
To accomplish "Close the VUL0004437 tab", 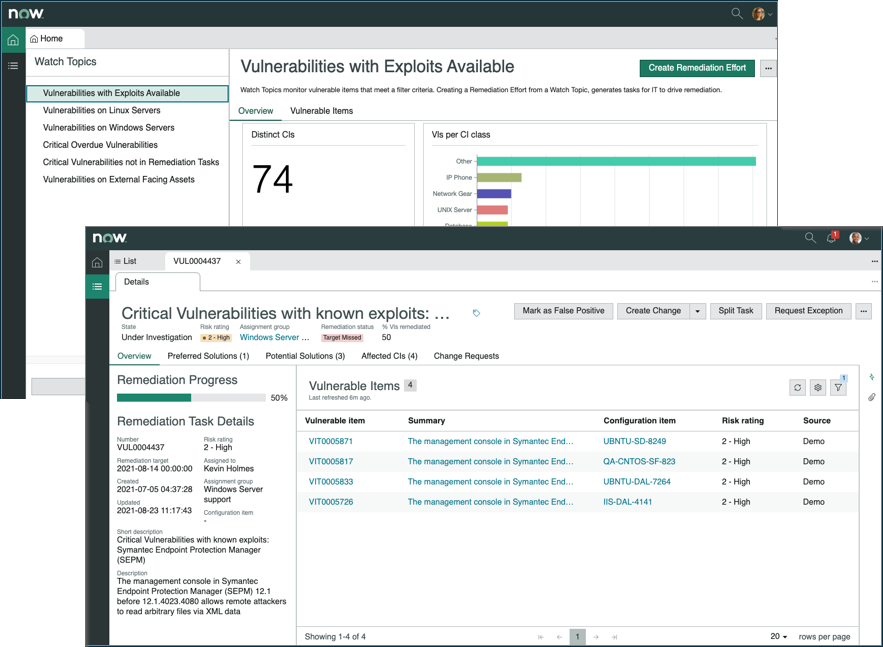I will [238, 262].
